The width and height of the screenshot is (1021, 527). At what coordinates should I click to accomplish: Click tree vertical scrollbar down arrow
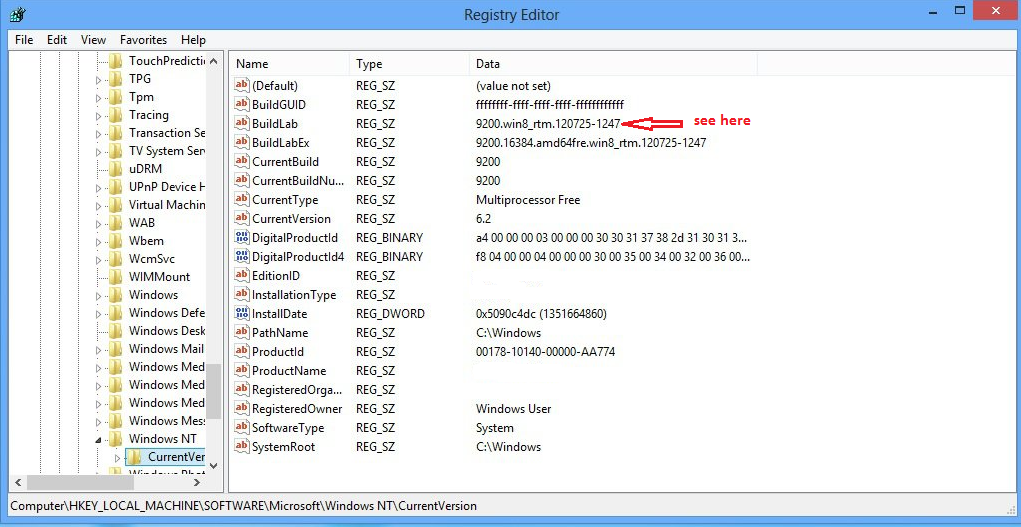coord(214,466)
